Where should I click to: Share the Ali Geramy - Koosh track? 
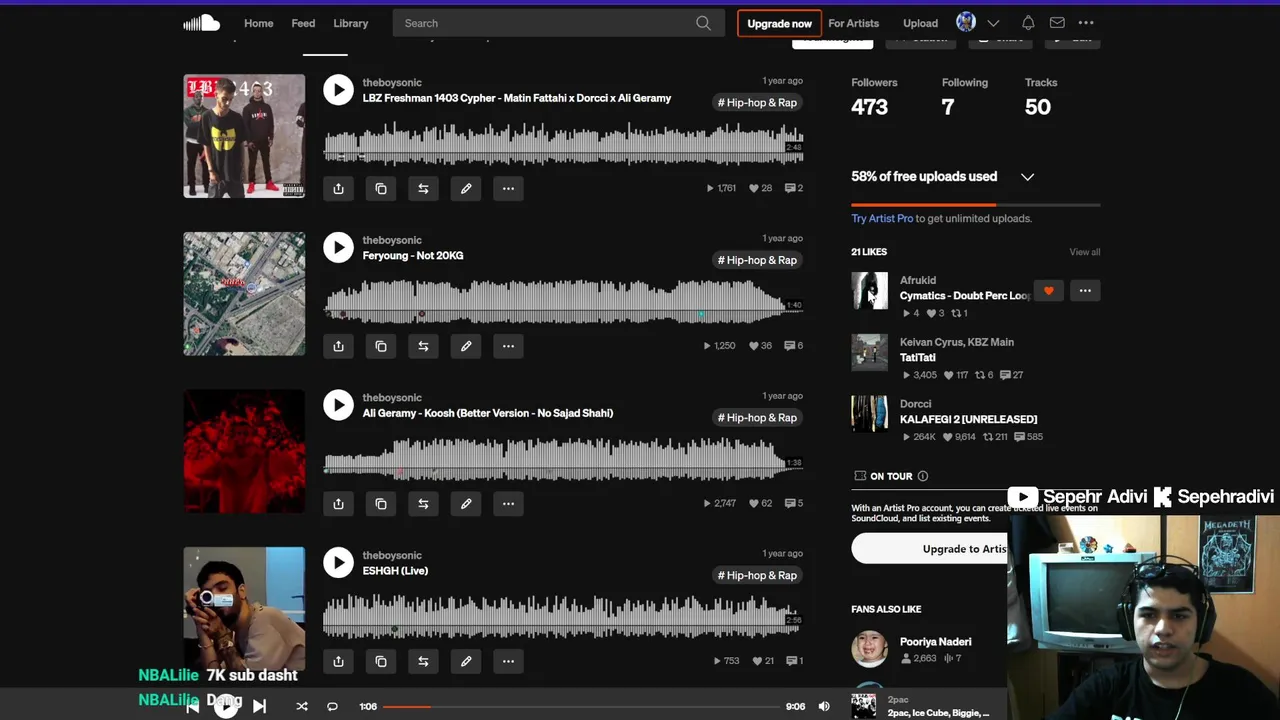[x=338, y=504]
